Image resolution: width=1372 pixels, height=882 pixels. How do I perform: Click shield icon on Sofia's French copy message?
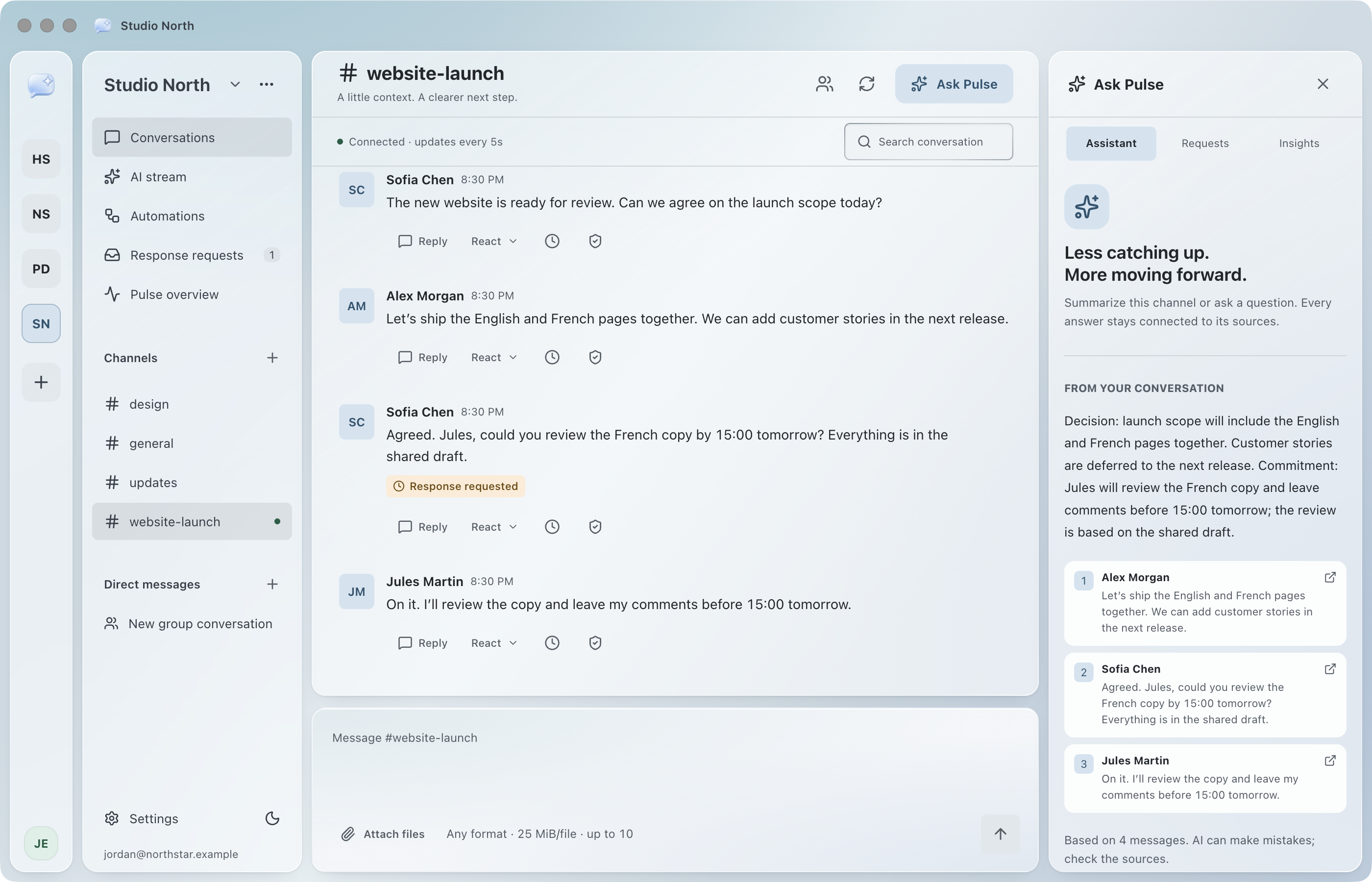coord(595,526)
